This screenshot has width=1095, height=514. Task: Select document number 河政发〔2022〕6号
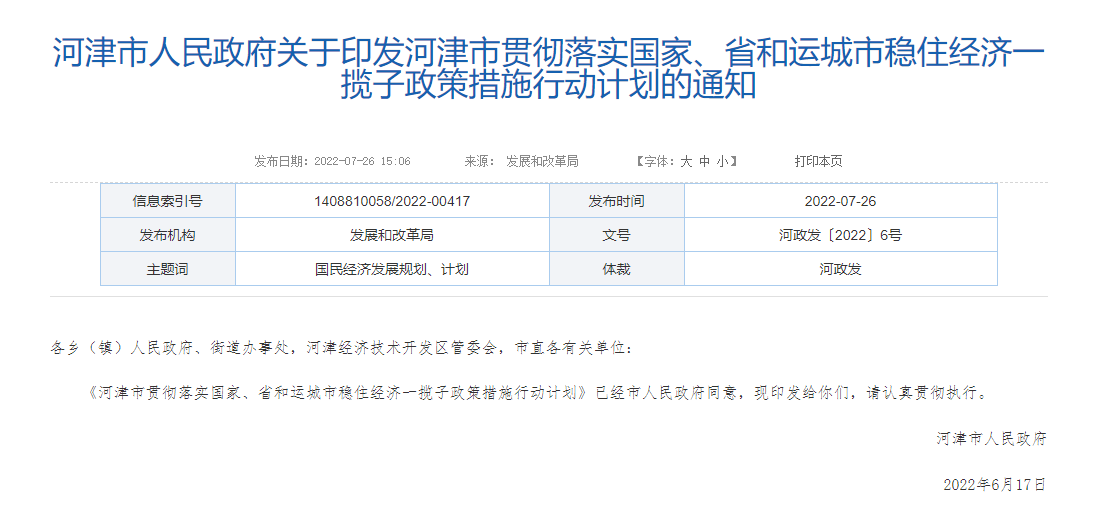[x=840, y=235]
